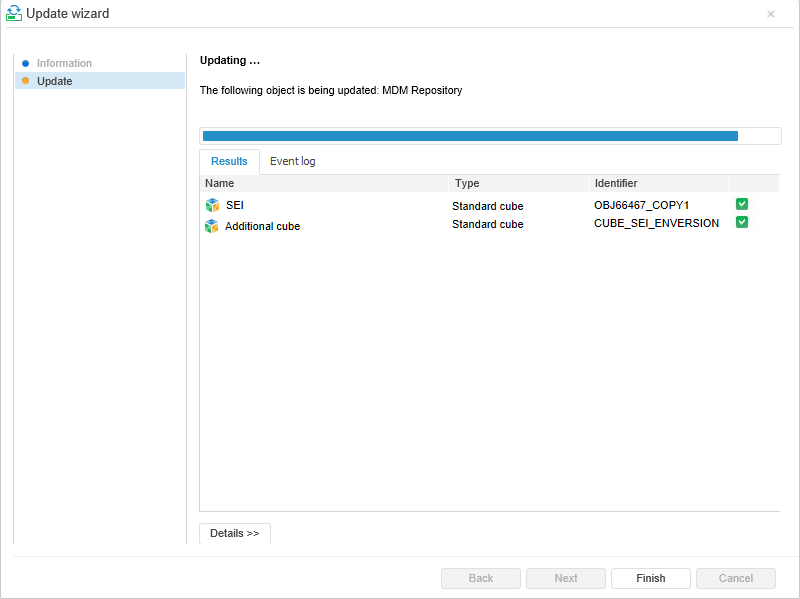Click the orange Update step bullet
Viewport: 800px width, 599px height.
click(x=26, y=81)
